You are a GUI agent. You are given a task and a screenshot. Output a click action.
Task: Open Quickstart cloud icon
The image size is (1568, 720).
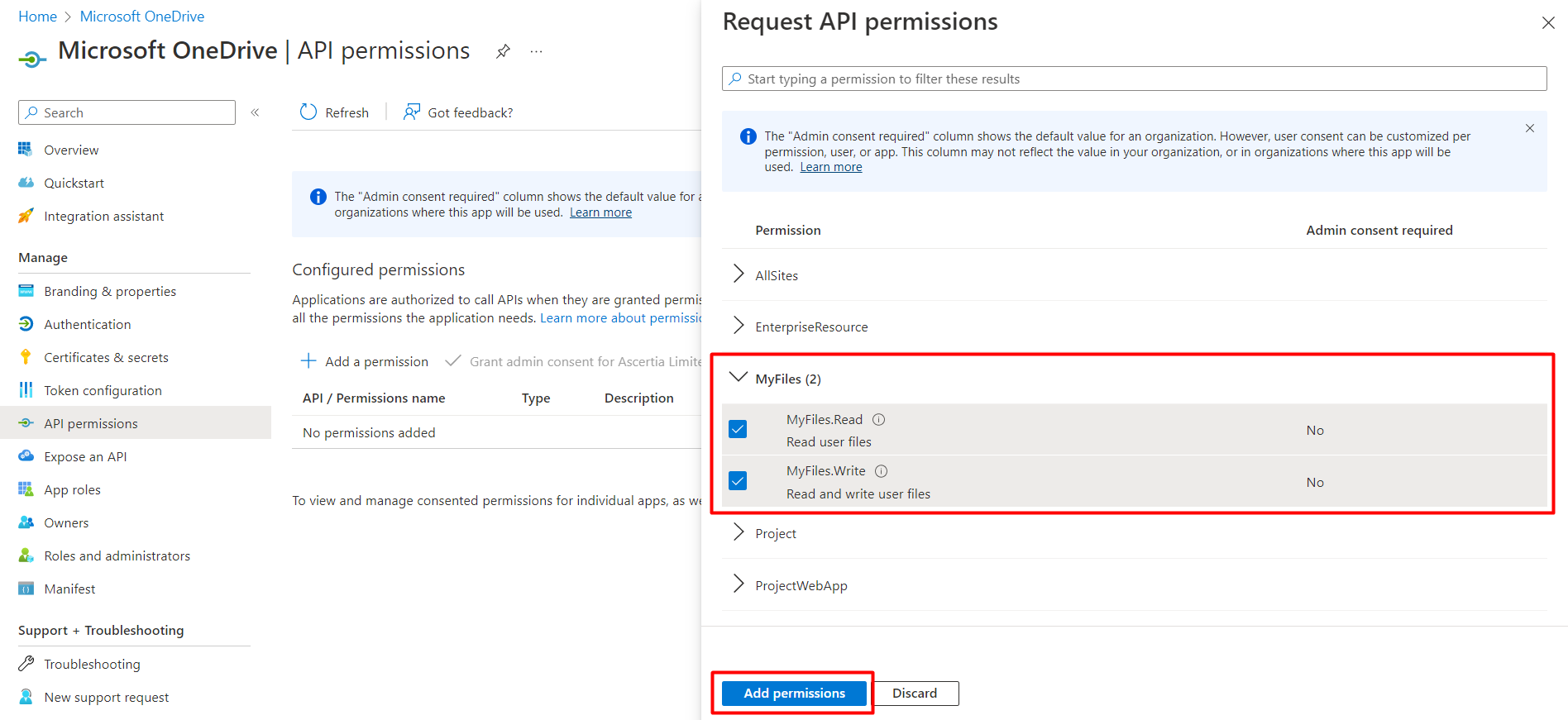point(26,183)
